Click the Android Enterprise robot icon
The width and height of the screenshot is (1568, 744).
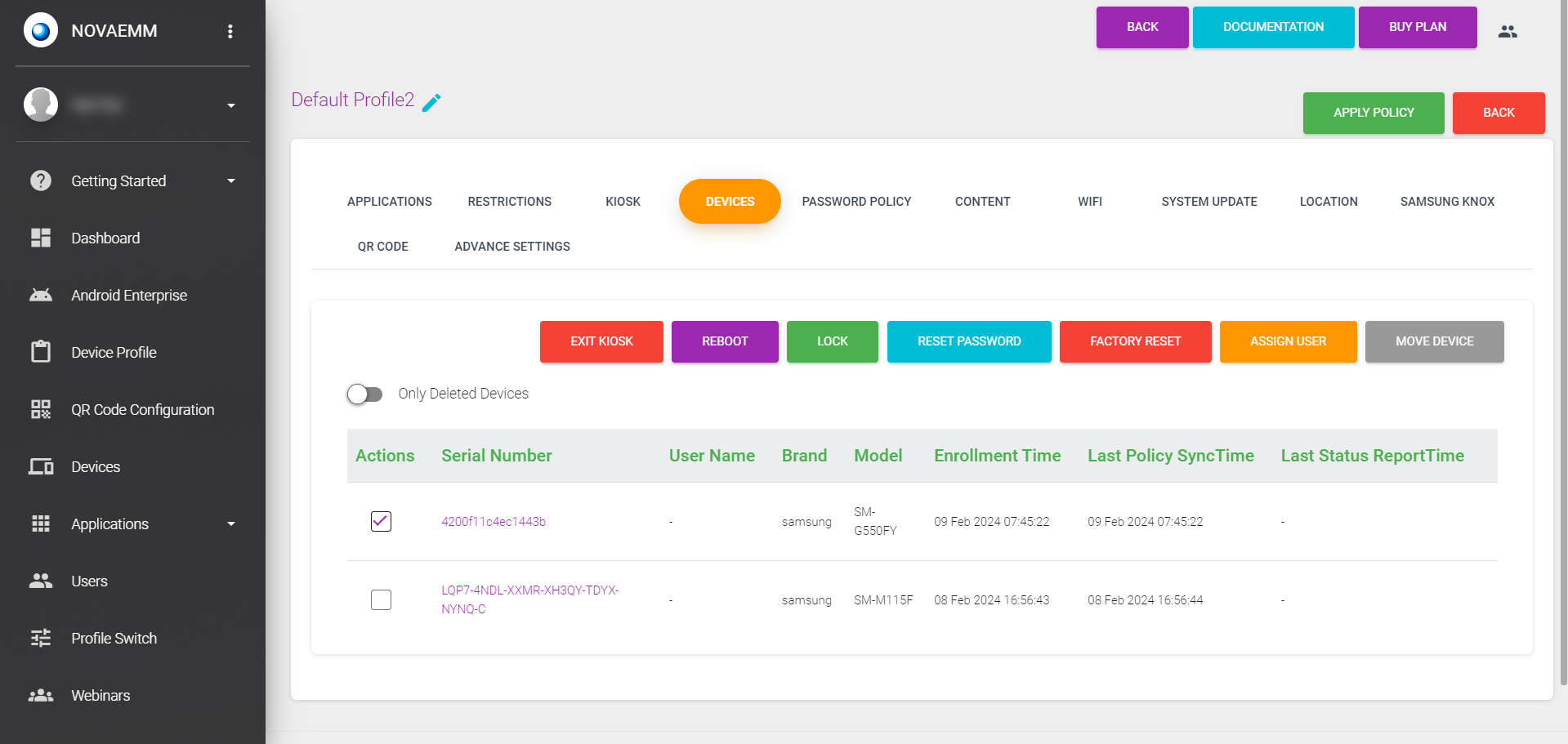[41, 295]
